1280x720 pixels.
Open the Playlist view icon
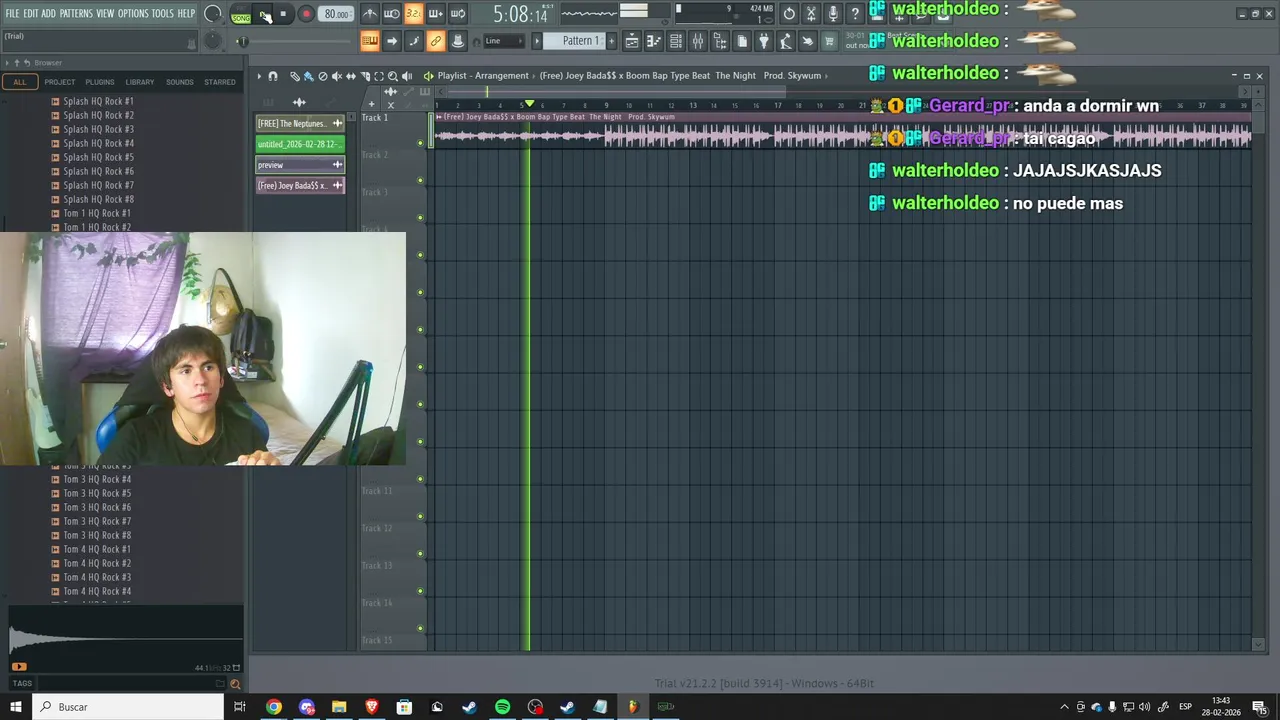(x=632, y=41)
